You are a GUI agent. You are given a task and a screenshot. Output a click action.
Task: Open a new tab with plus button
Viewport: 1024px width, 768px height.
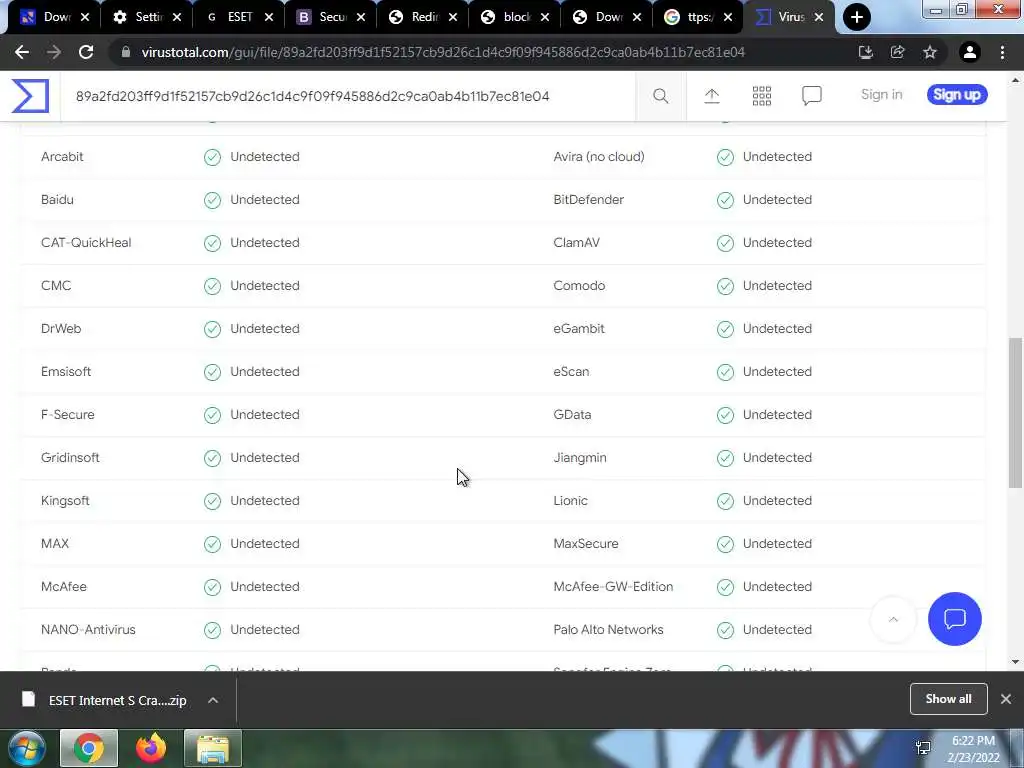coord(857,17)
